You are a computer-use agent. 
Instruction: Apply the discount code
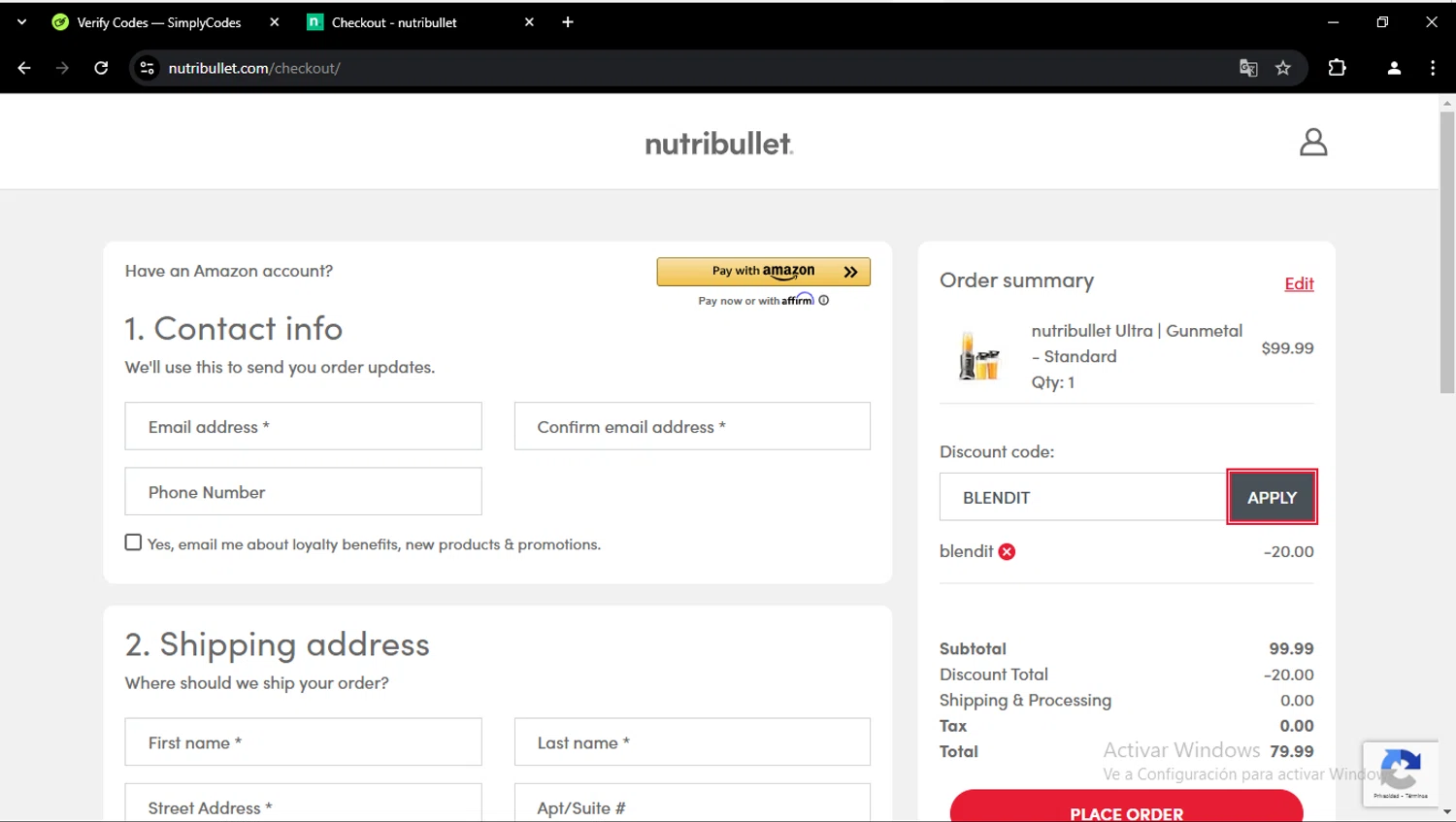[1272, 497]
